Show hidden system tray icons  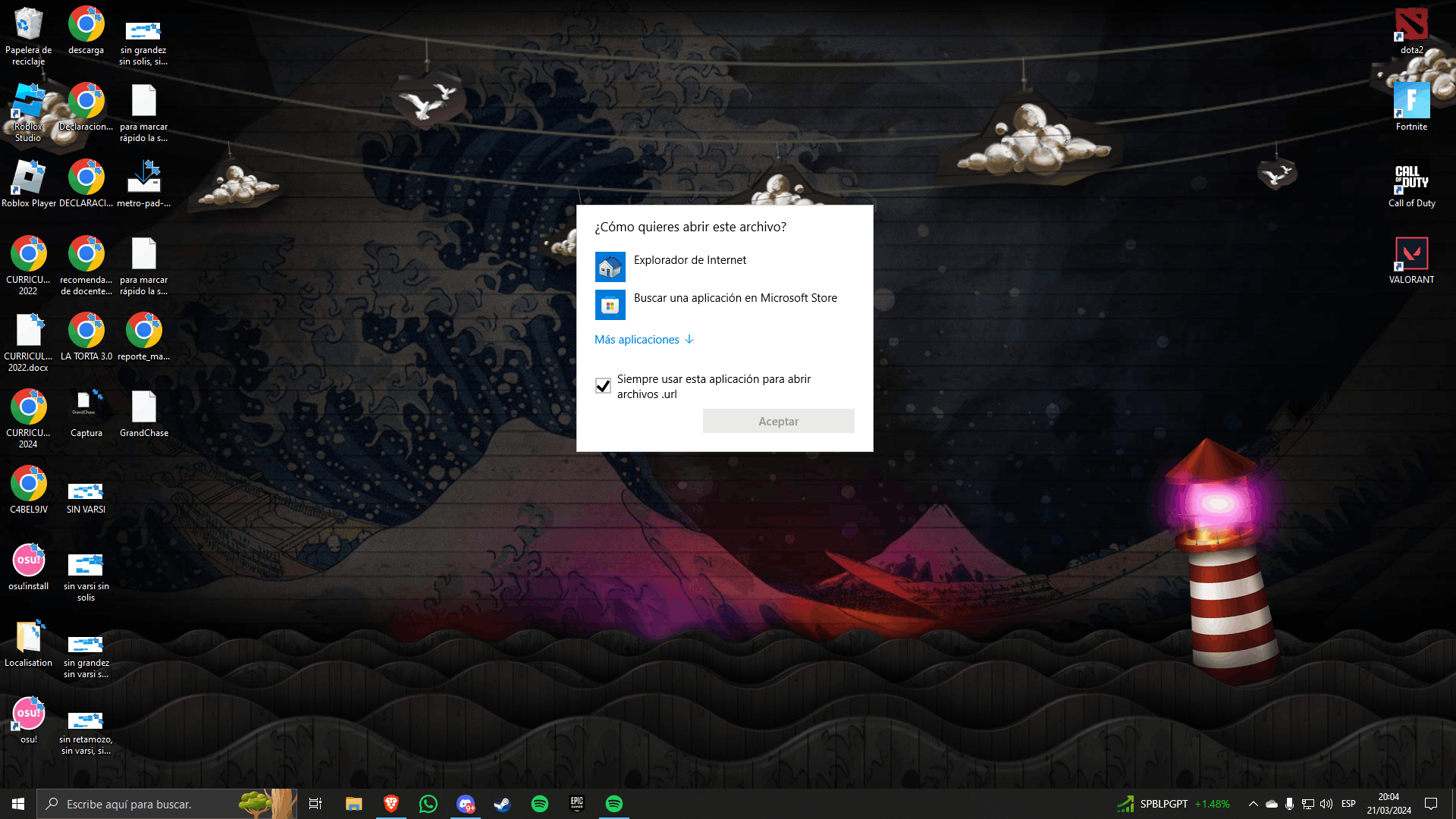point(1253,804)
